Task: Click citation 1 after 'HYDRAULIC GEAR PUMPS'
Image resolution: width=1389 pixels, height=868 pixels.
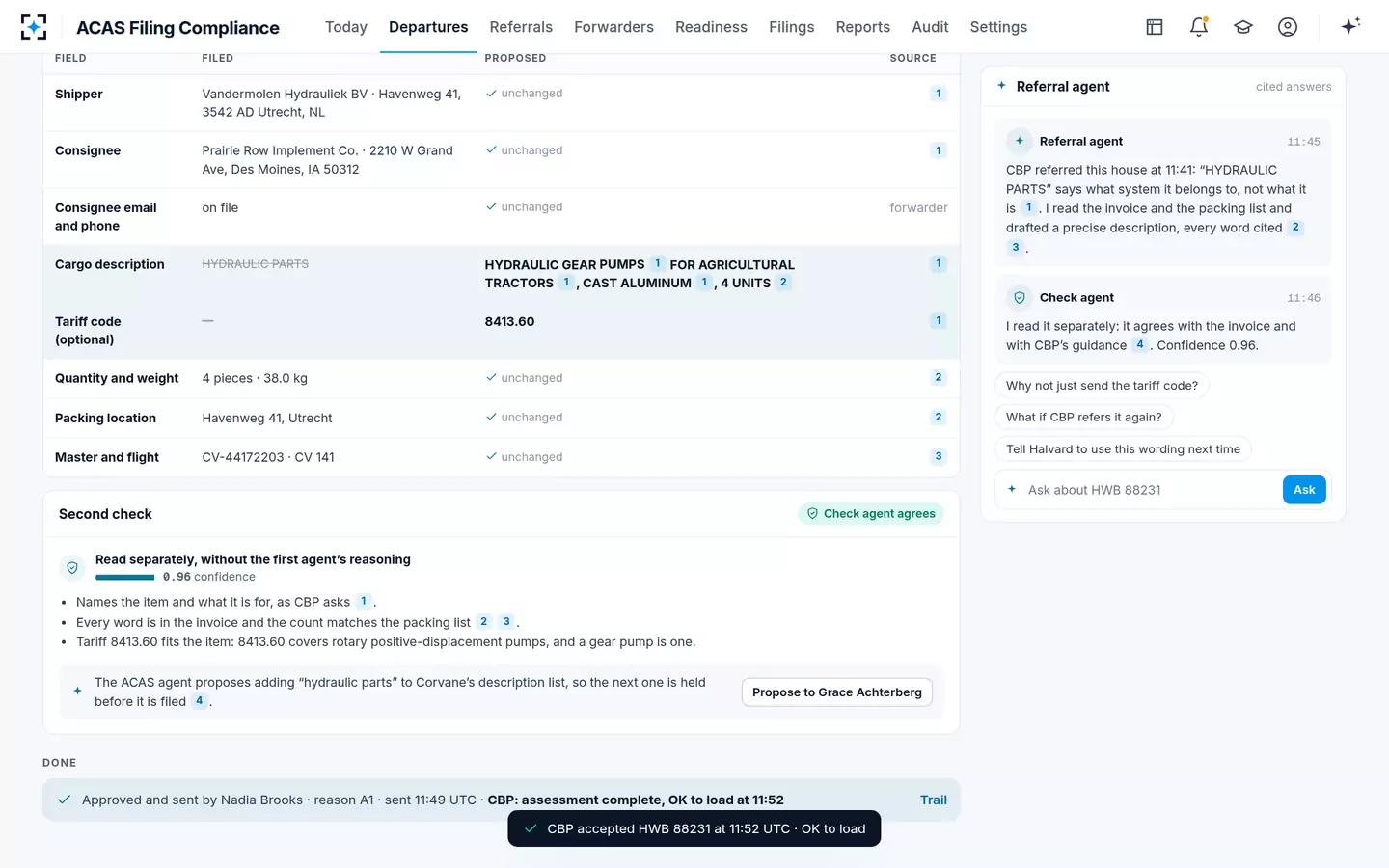Action: tap(658, 264)
